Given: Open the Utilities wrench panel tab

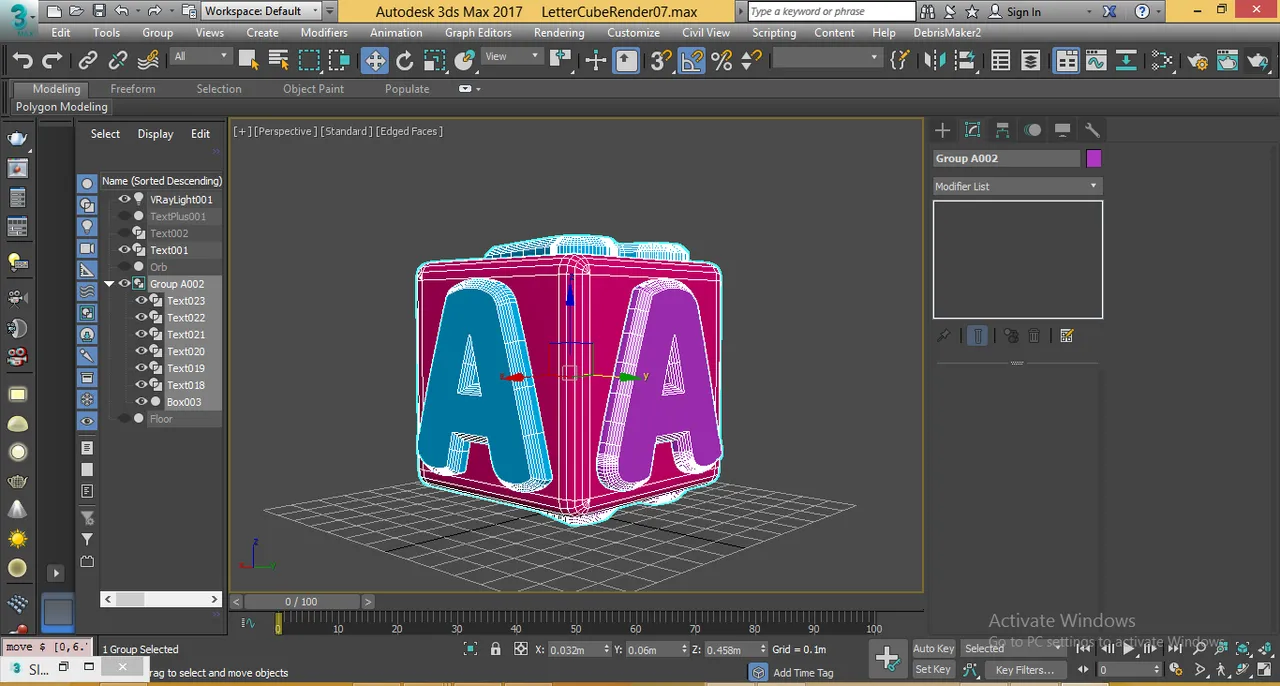Looking at the screenshot, I should coord(1092,130).
